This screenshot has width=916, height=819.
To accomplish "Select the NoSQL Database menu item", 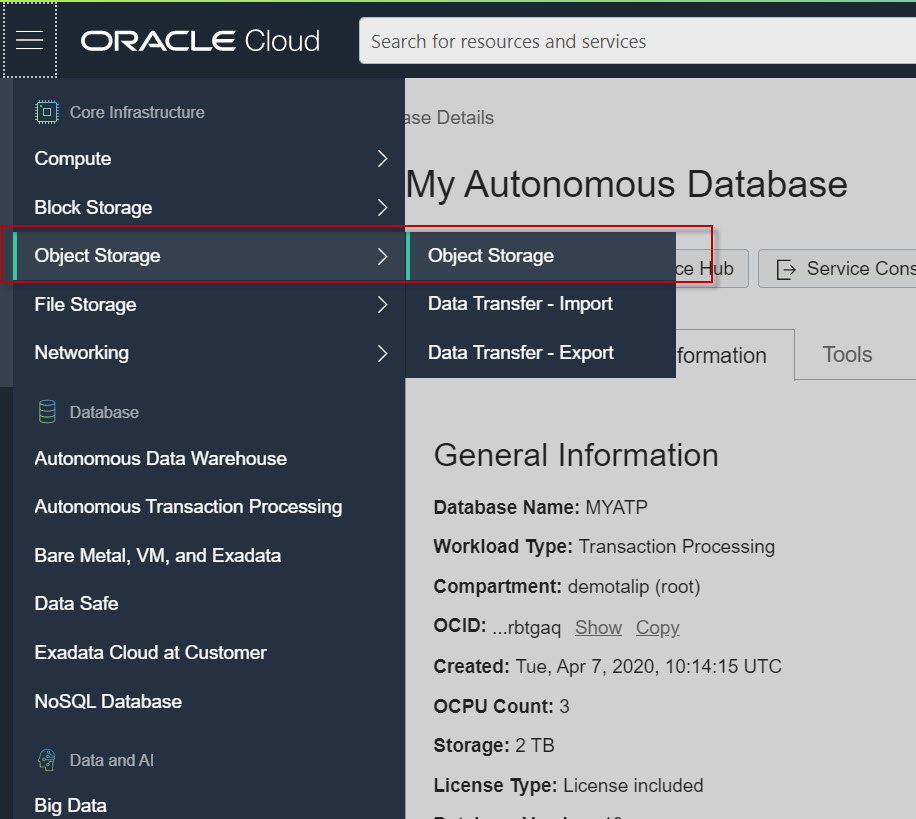I will 106,701.
